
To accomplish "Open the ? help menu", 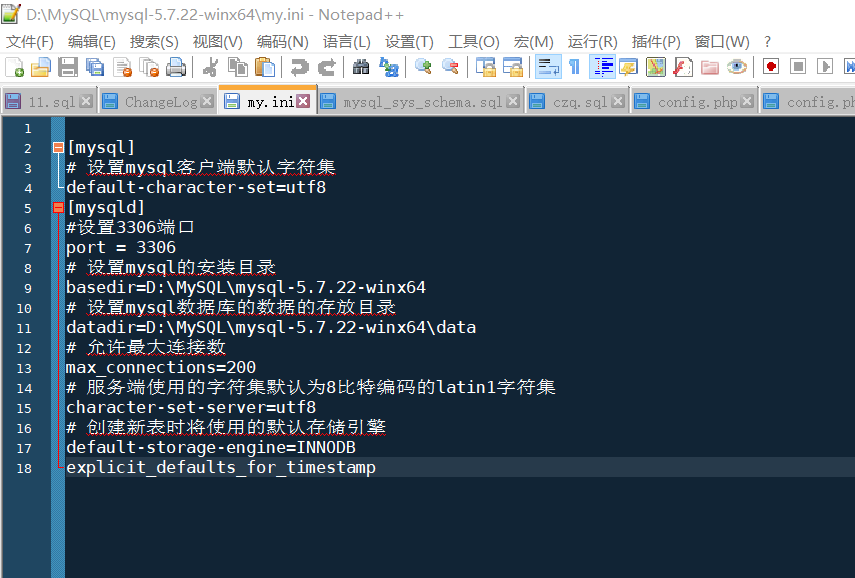I will click(x=767, y=41).
